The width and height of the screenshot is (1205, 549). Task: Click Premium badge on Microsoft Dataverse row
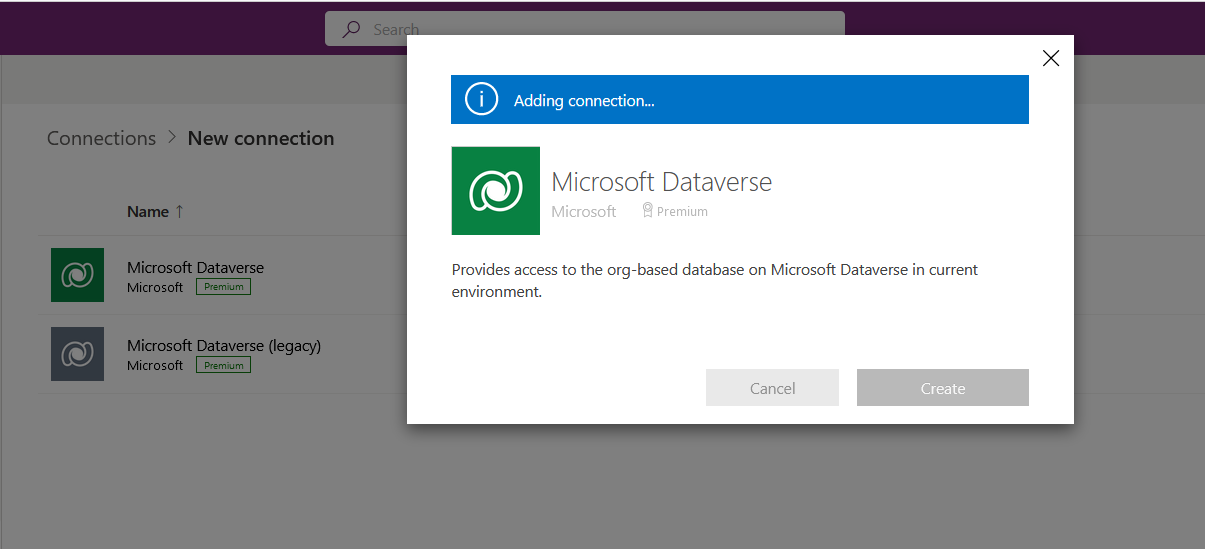[x=223, y=287]
